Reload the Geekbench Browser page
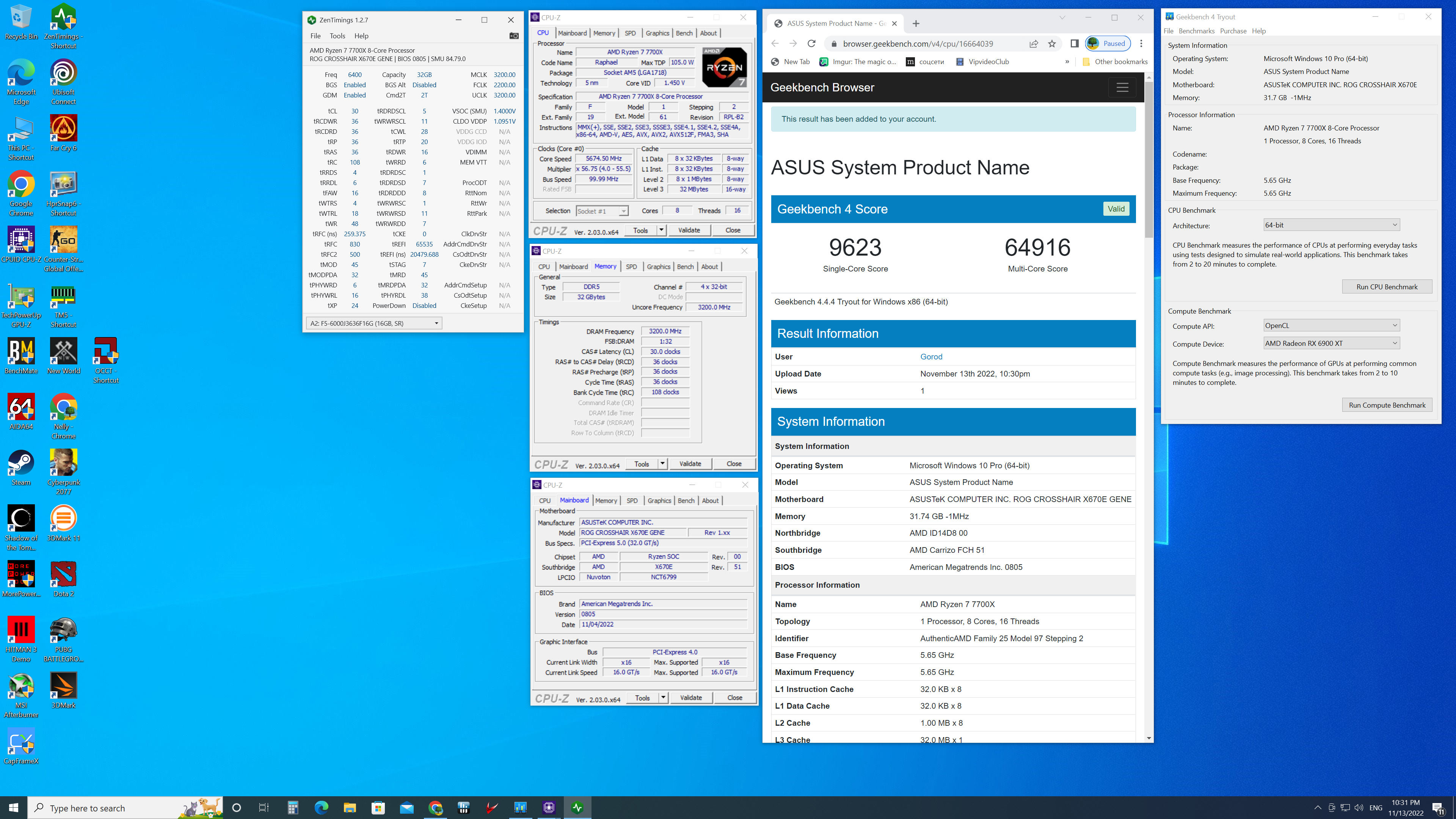This screenshot has width=1456, height=819. [x=811, y=44]
